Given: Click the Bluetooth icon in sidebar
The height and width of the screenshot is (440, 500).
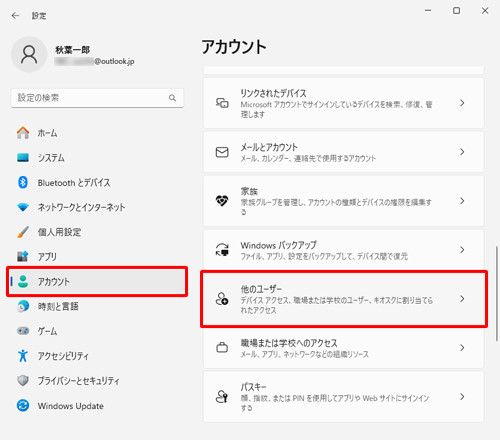Looking at the screenshot, I should point(23,182).
